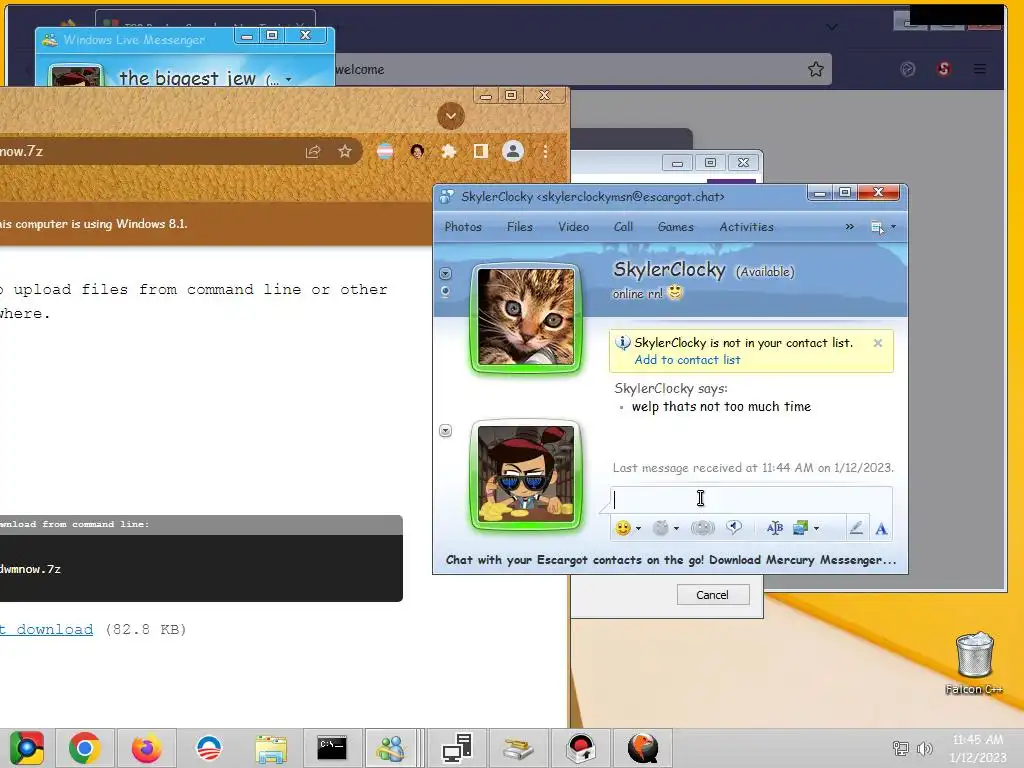This screenshot has width=1024, height=768.
Task: Show more toolbar options chevron in chat
Action: pyautogui.click(x=850, y=227)
